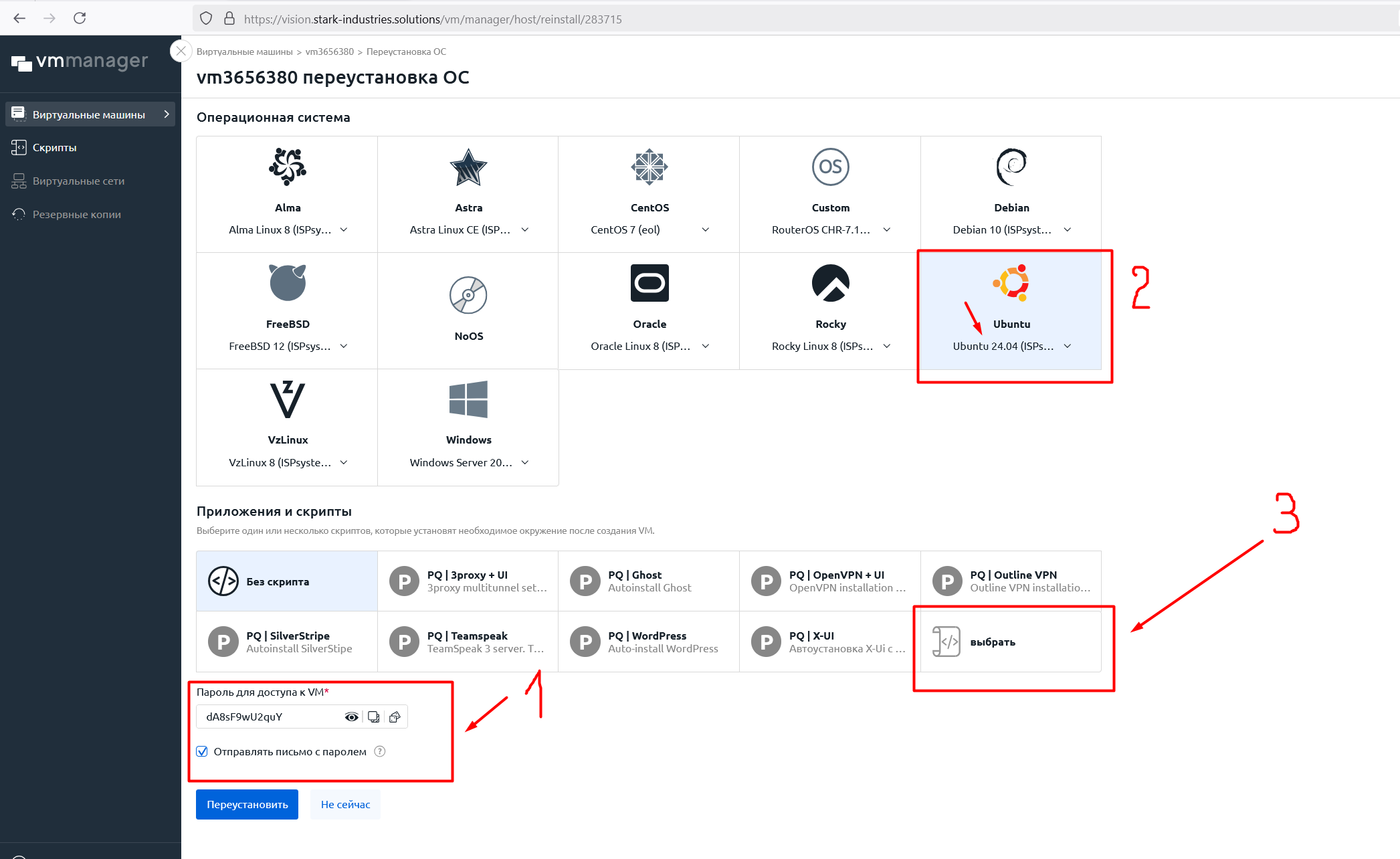Open Rocky Linux 8 version dropdown

[831, 346]
